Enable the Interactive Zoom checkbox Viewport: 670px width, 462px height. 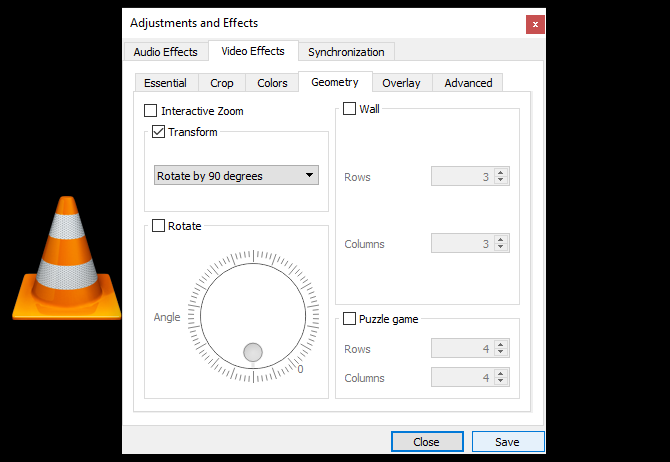(x=150, y=111)
